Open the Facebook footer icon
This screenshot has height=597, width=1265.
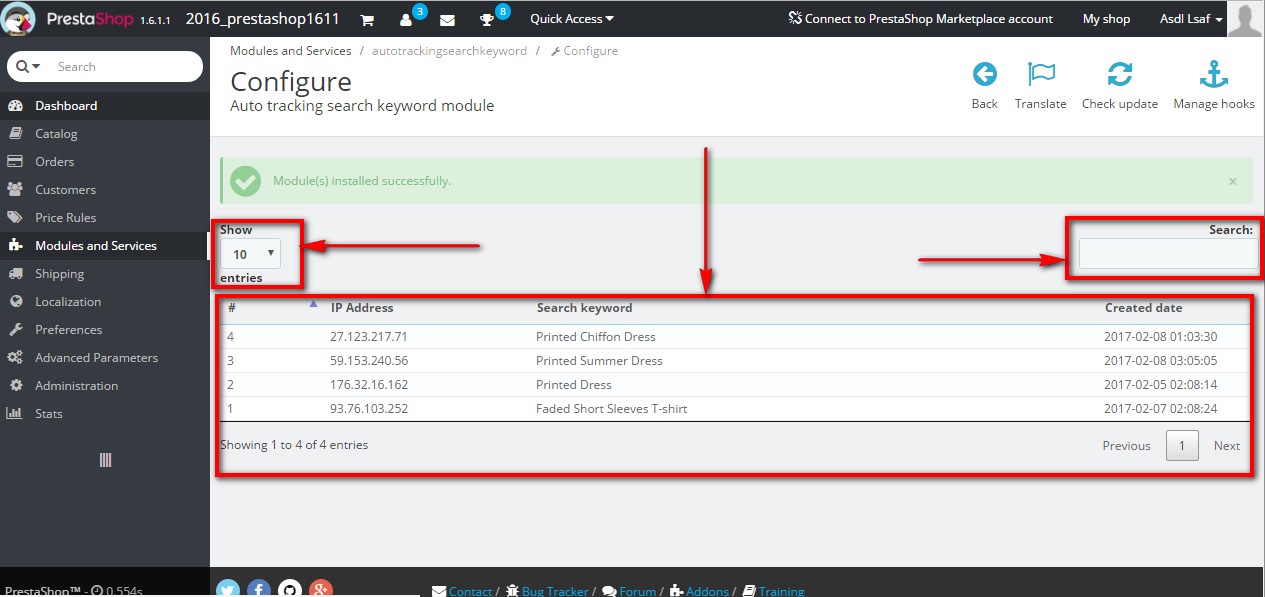(259, 589)
